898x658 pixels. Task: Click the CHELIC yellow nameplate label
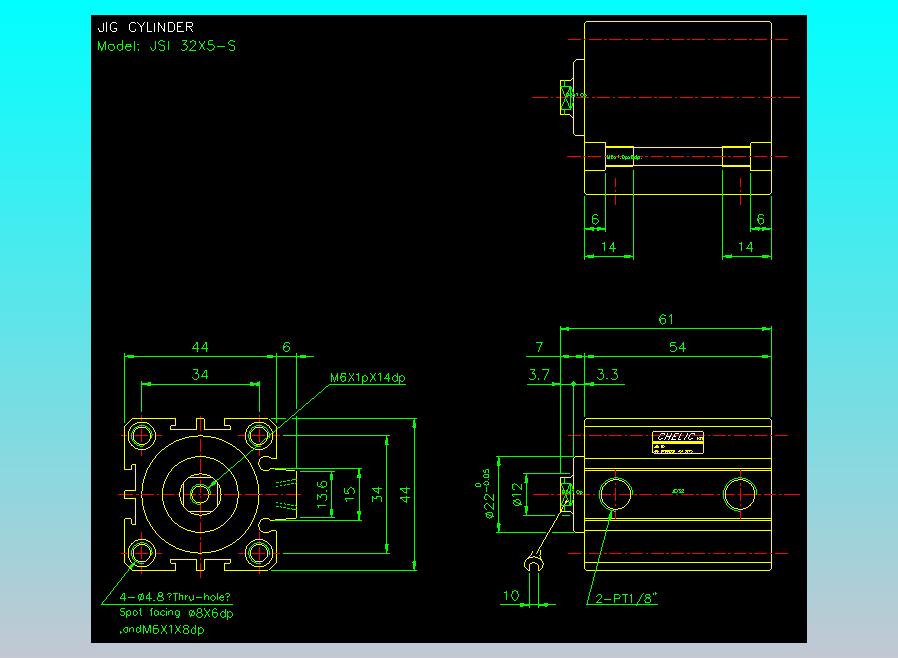[x=678, y=442]
